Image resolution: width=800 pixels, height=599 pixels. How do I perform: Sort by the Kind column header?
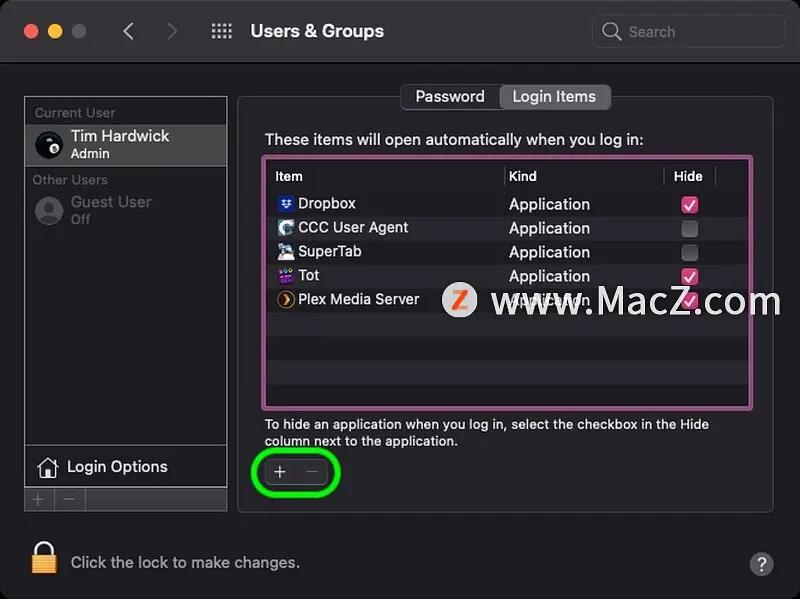tap(522, 177)
